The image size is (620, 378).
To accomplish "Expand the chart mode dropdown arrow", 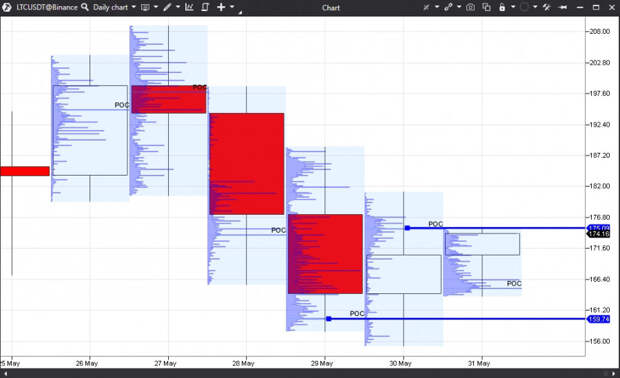I will (x=156, y=7).
